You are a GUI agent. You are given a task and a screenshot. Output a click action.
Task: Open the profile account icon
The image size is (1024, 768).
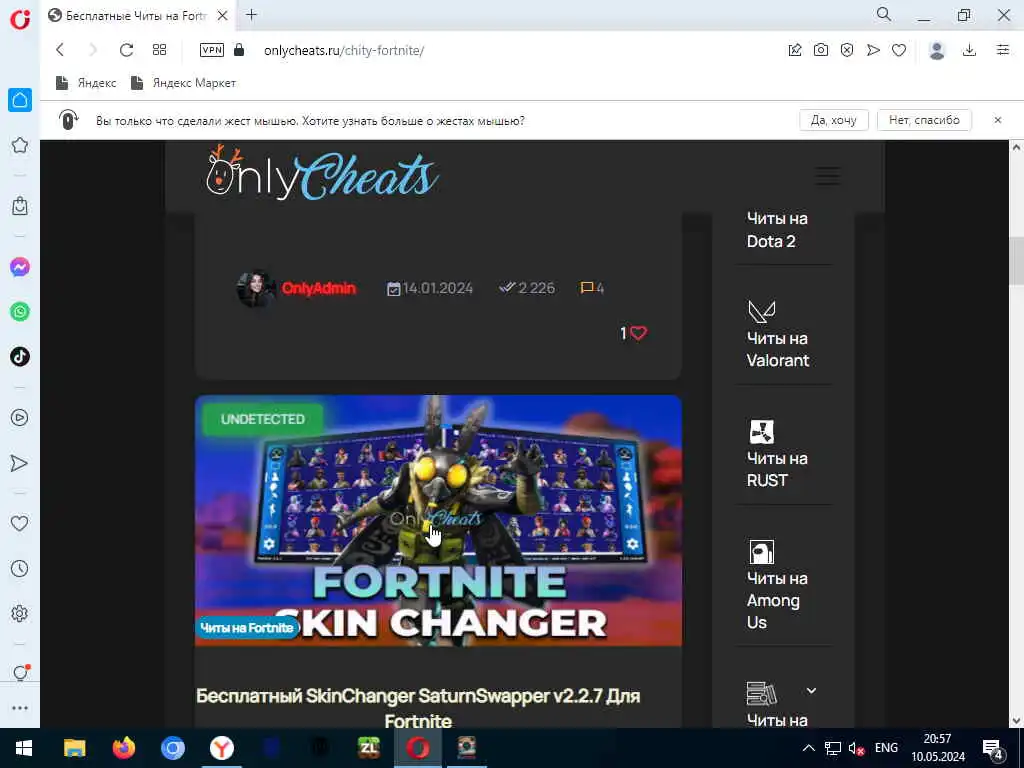[x=937, y=50]
